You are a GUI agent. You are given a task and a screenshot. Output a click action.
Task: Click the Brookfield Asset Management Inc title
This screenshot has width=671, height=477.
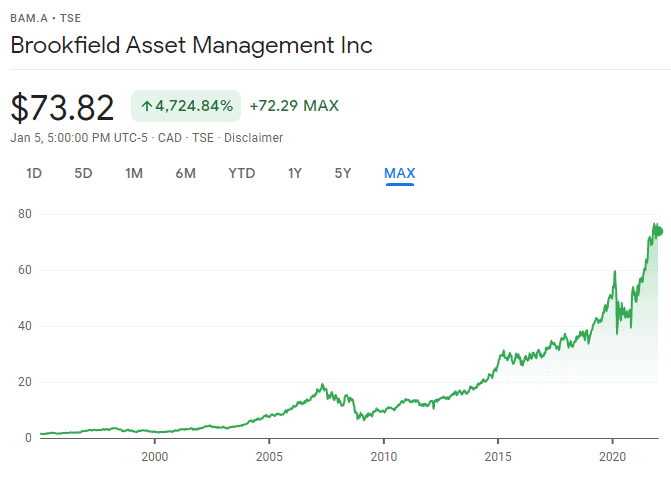[190, 46]
